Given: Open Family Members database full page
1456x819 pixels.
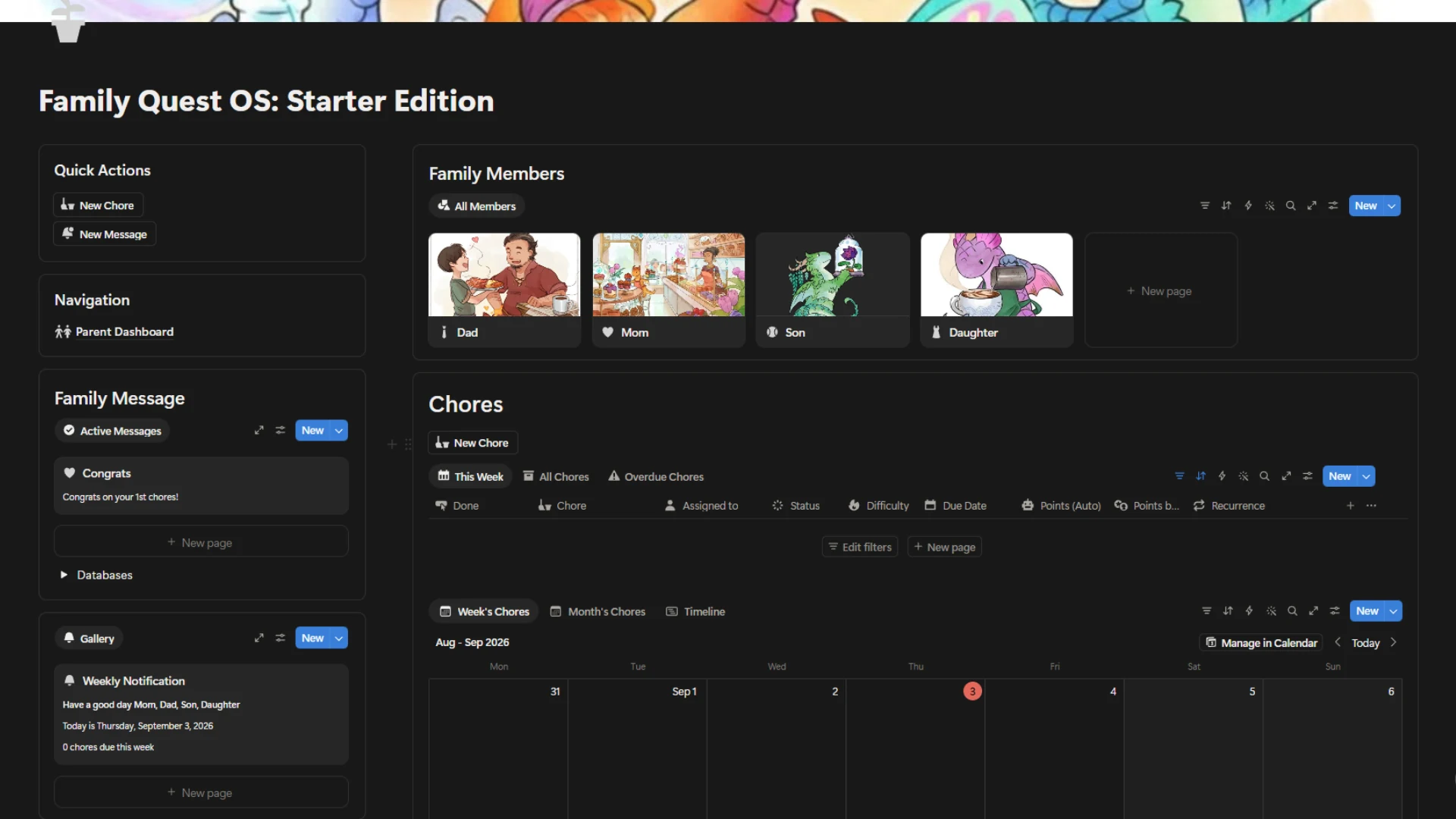Looking at the screenshot, I should (x=1311, y=206).
